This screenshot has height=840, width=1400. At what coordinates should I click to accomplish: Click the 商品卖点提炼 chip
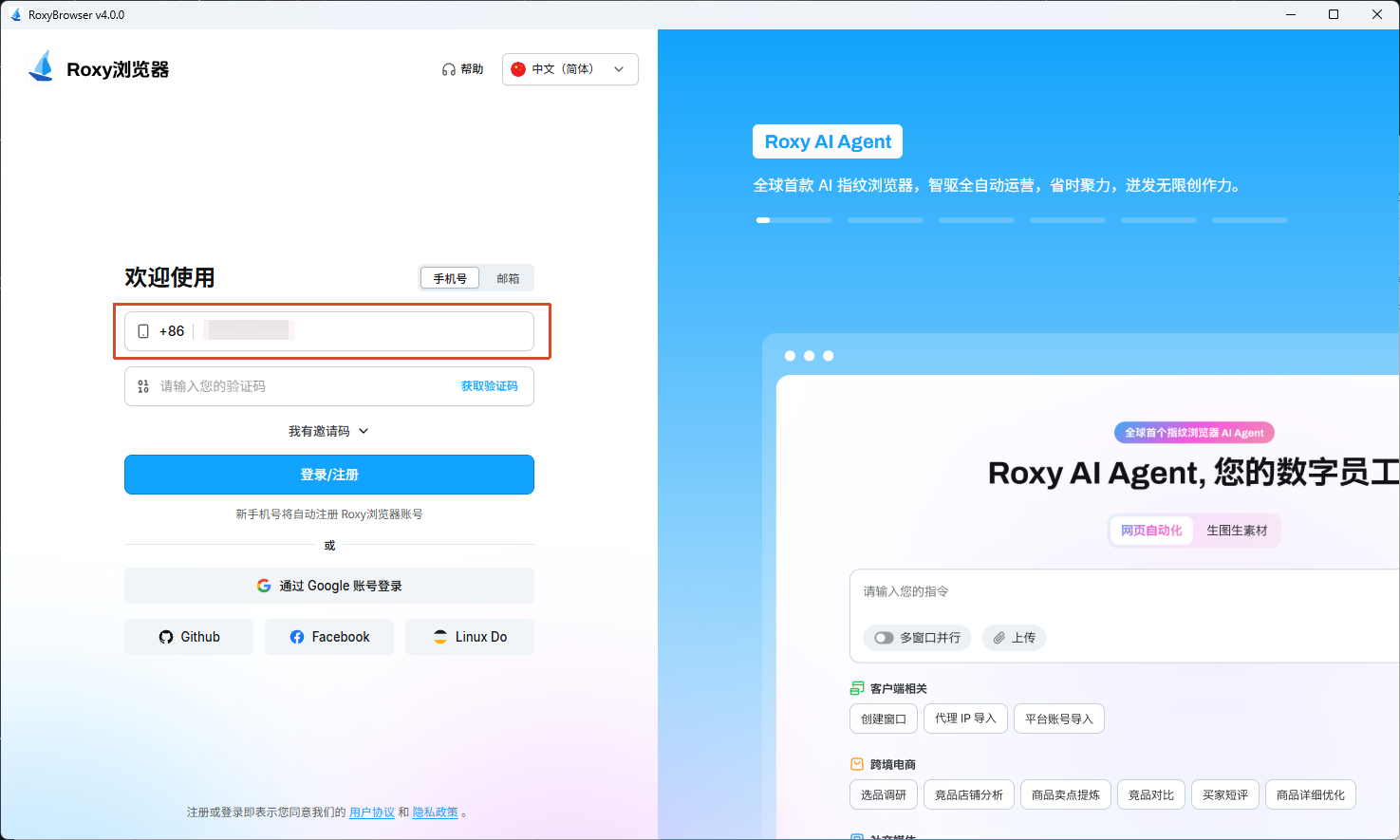[x=1066, y=794]
